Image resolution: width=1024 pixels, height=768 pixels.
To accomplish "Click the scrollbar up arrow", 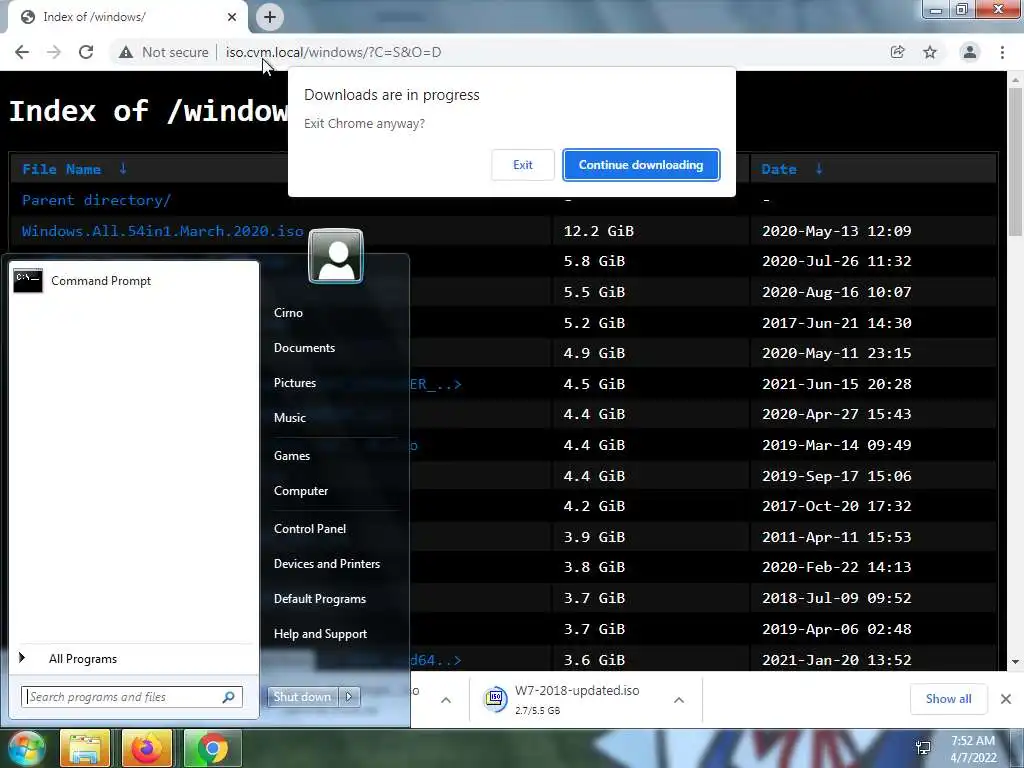I will coord(1015,79).
